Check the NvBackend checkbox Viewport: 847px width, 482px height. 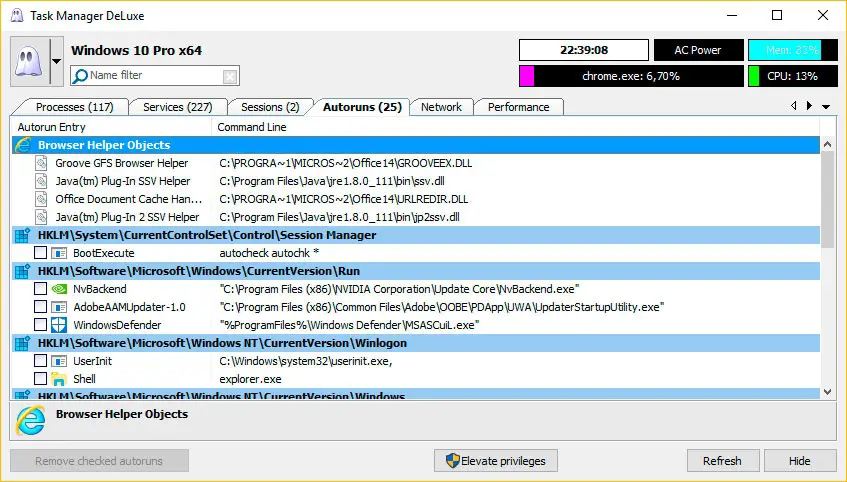point(41,289)
